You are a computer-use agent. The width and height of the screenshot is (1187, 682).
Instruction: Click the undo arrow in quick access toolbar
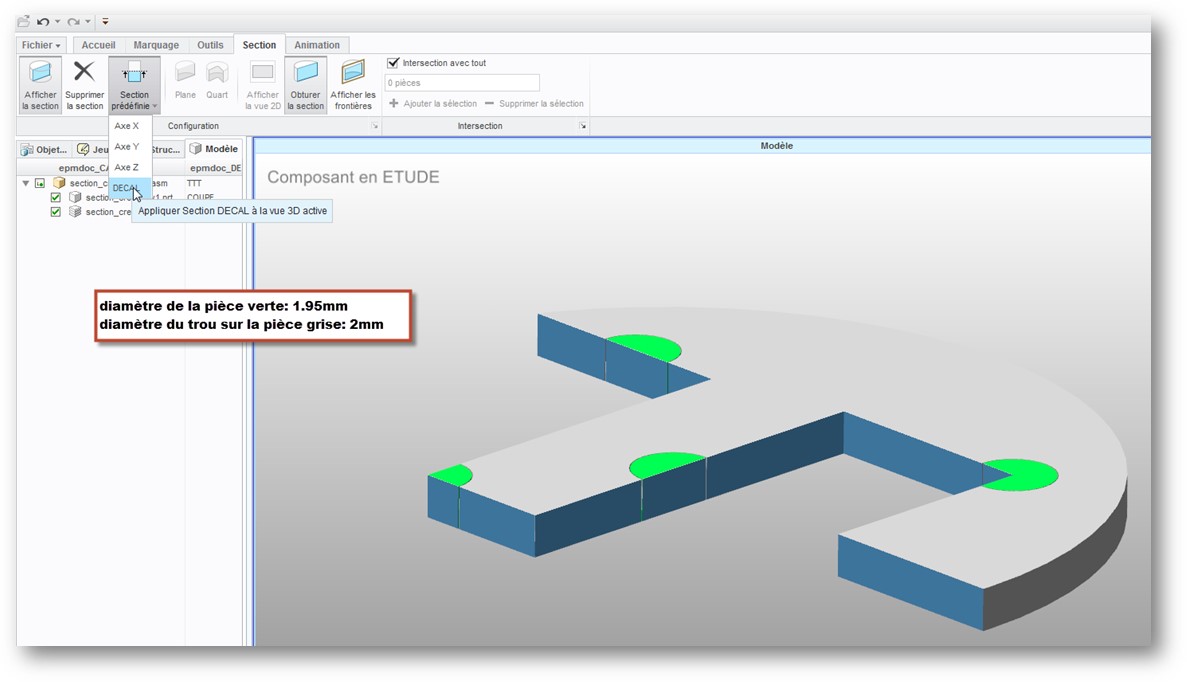pos(43,21)
